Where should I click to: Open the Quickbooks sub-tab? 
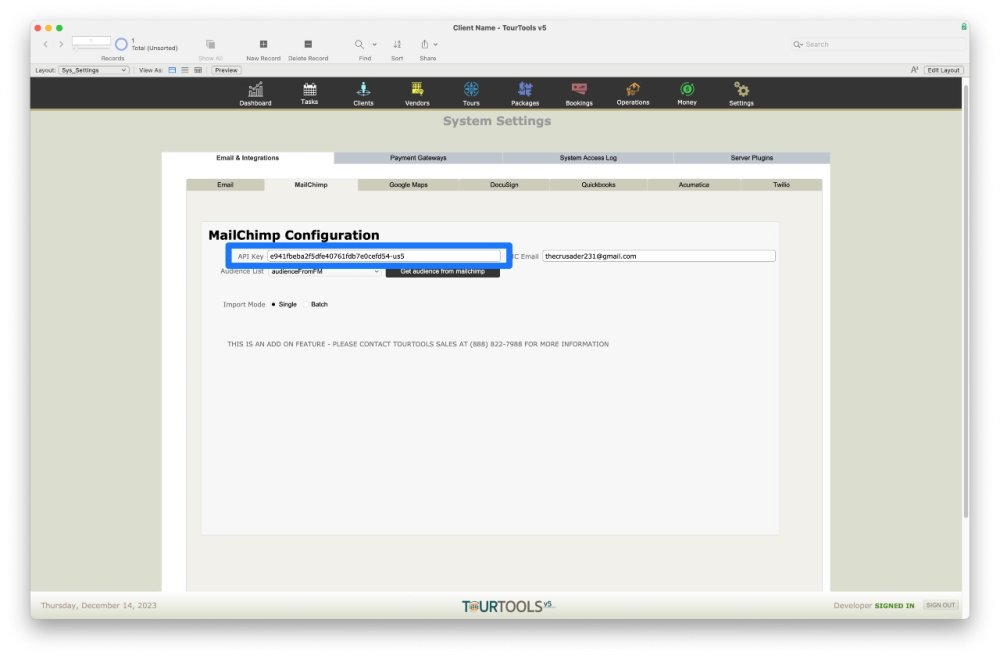pos(598,185)
